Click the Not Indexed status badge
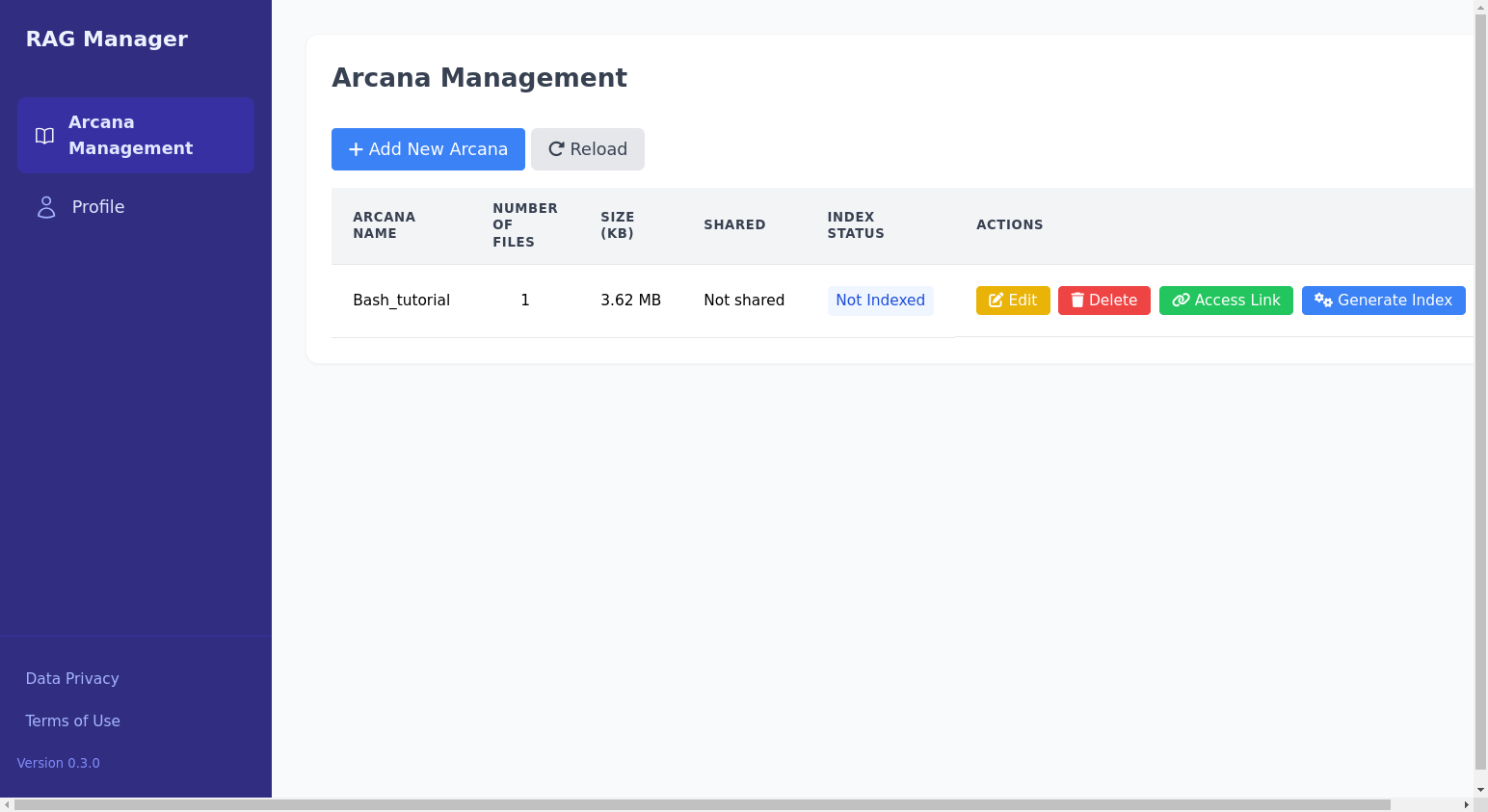The width and height of the screenshot is (1488, 812). click(880, 301)
